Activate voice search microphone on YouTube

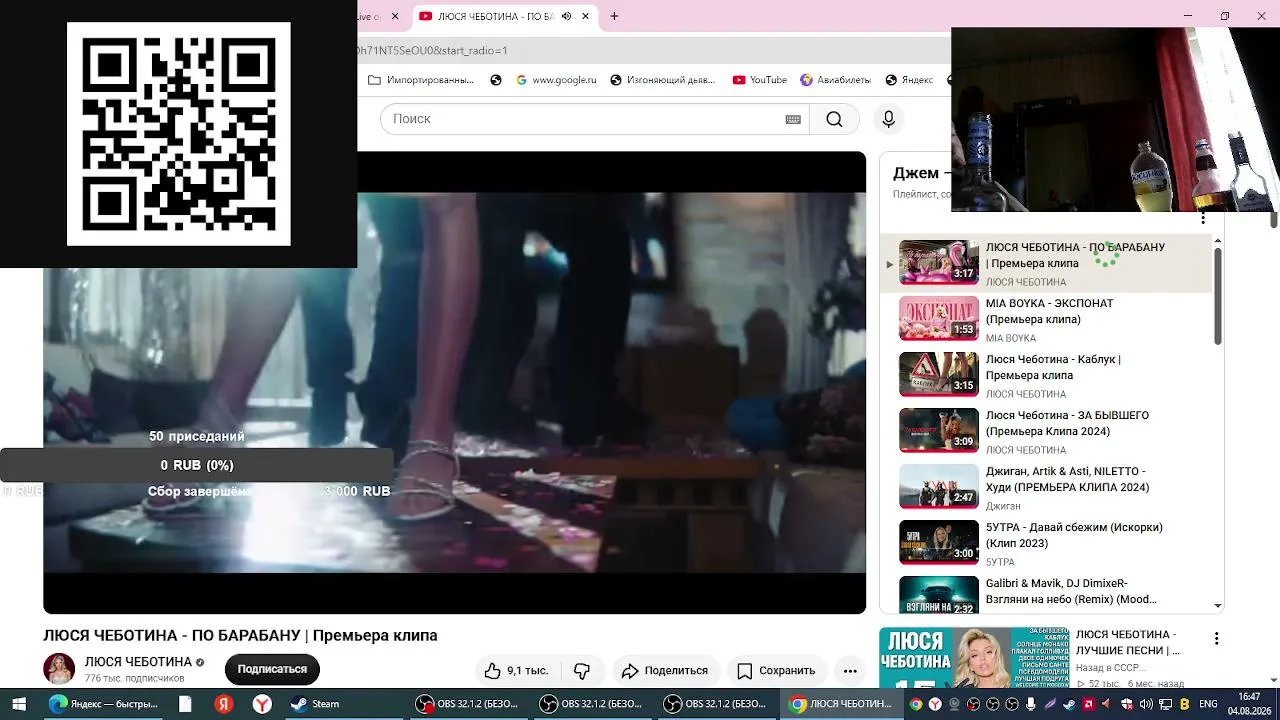[x=888, y=119]
